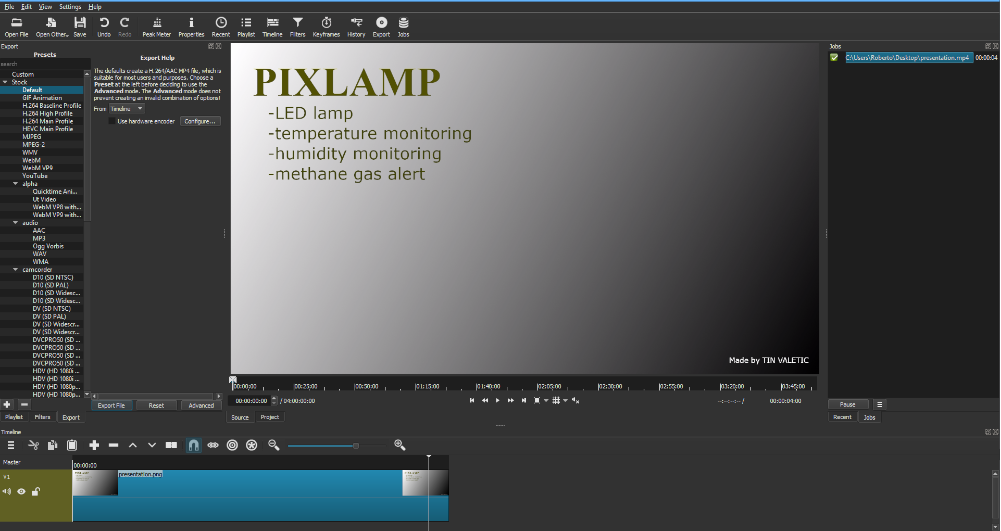Append clip with the plus icon in timeline
Image resolution: width=1001 pixels, height=531 pixels.
(x=94, y=445)
